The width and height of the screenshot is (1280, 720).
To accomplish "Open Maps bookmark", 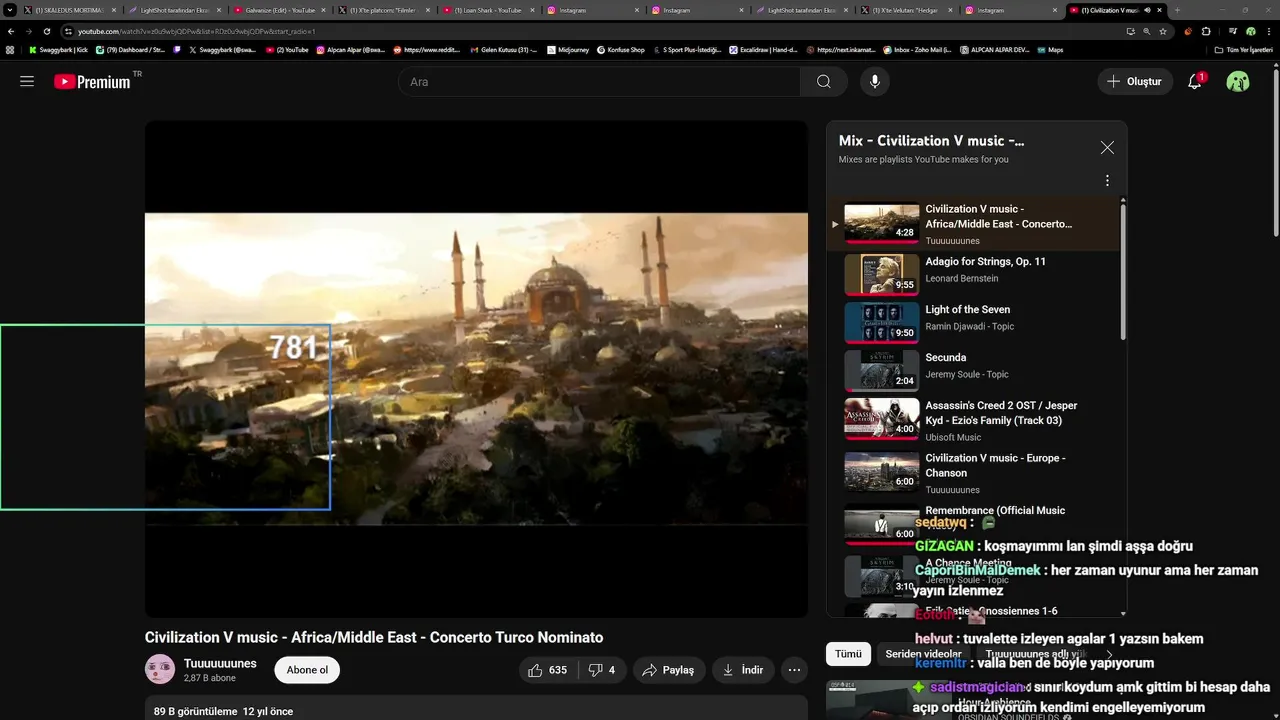I will coord(1049,49).
